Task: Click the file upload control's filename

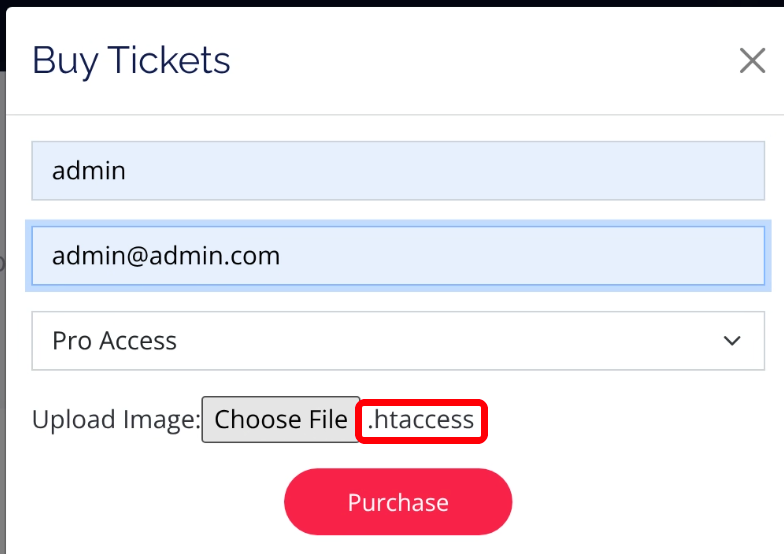Action: click(x=421, y=420)
